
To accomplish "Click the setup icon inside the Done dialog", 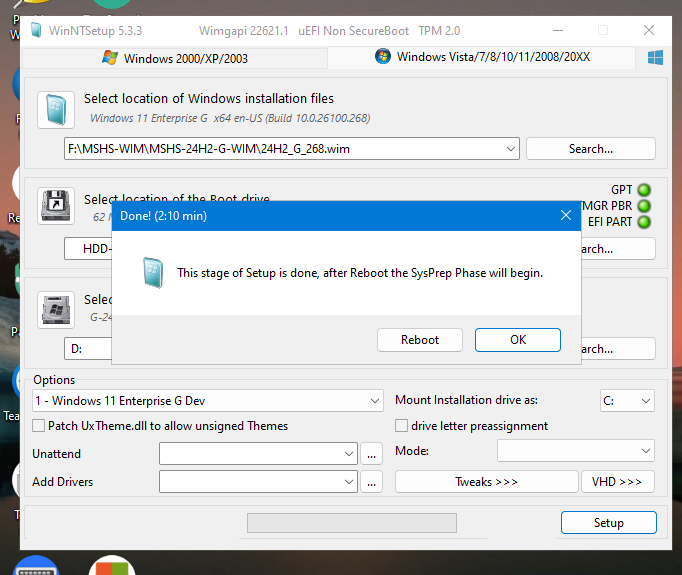I will coord(153,273).
